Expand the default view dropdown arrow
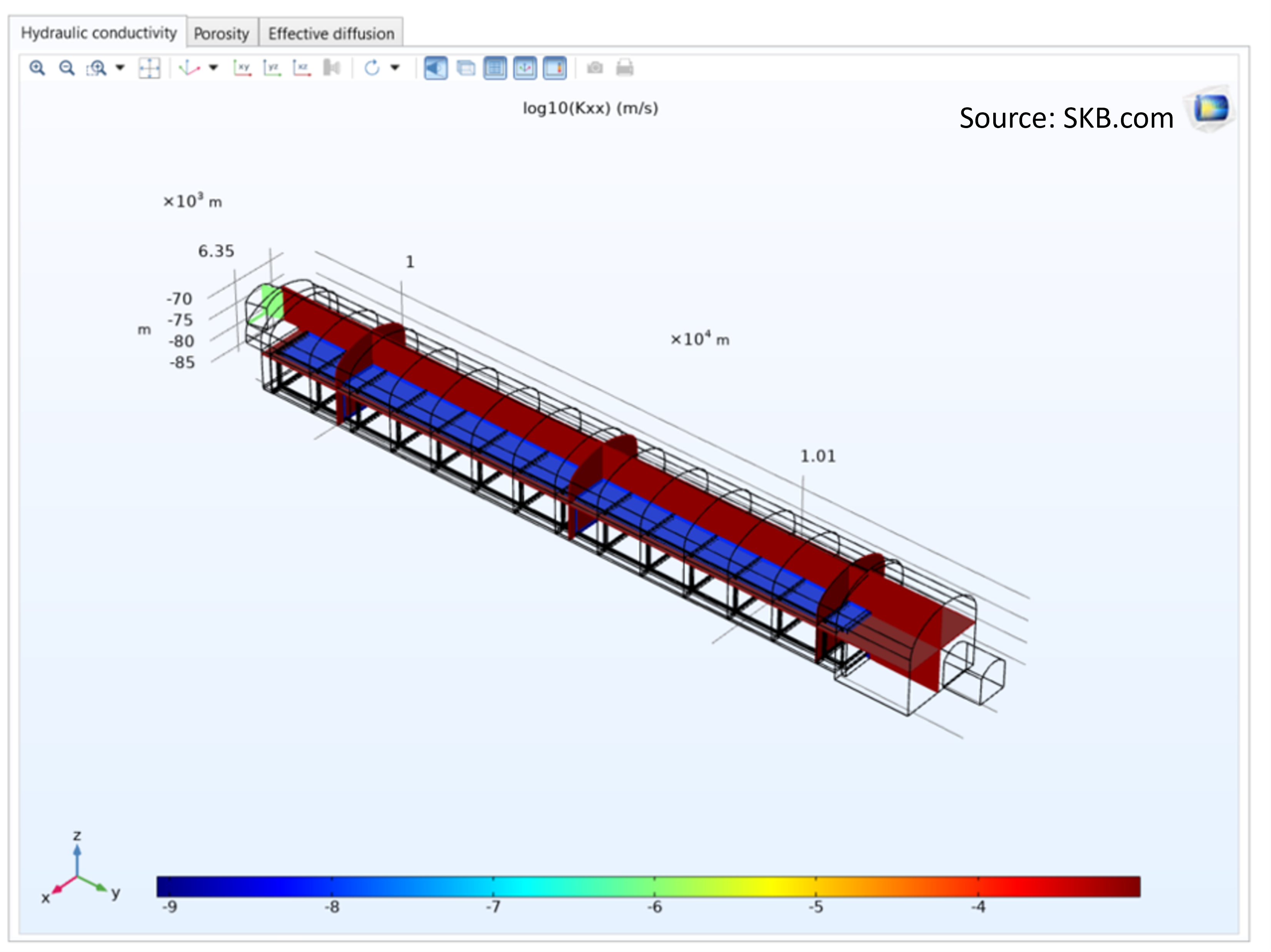 (x=213, y=68)
